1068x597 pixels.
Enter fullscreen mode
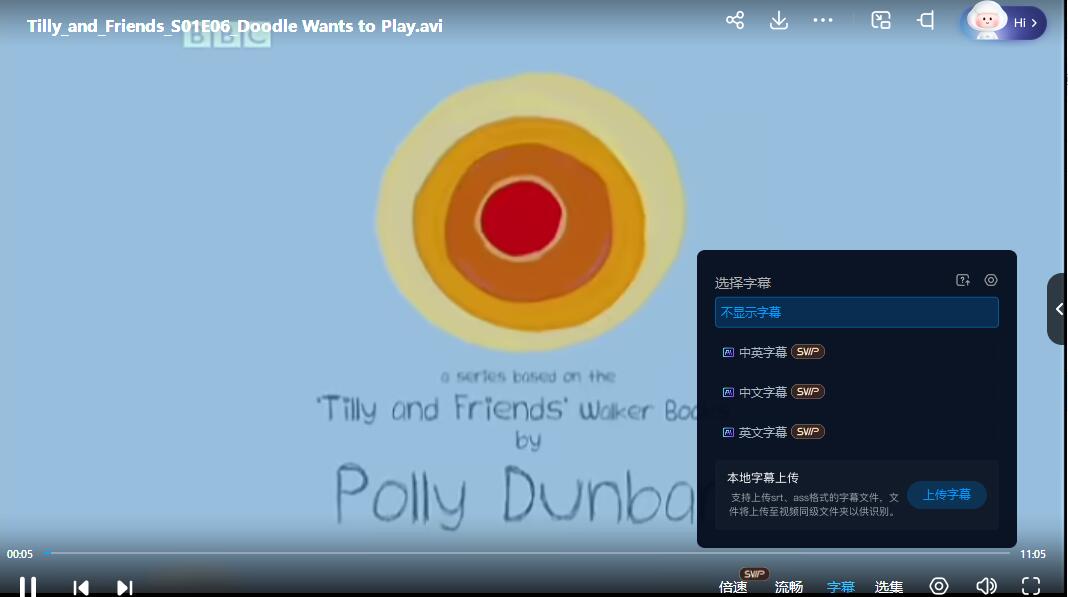[x=1031, y=586]
